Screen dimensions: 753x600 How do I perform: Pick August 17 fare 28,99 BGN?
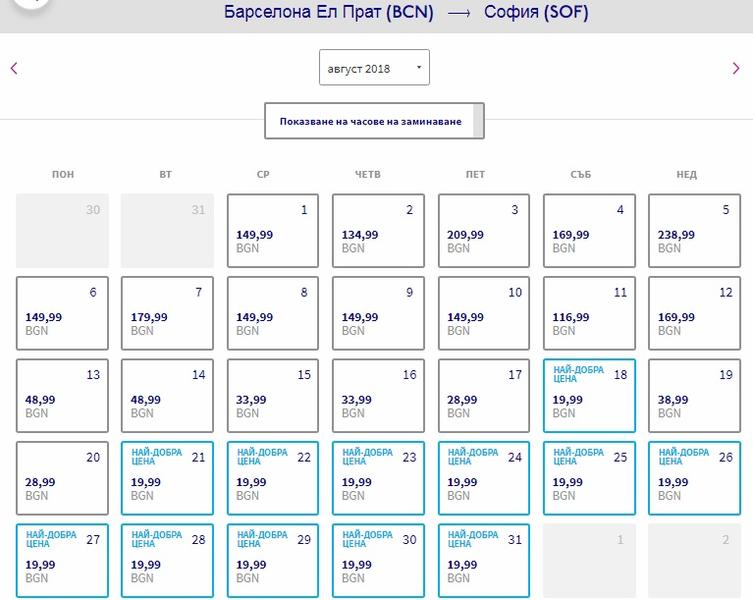click(x=484, y=396)
